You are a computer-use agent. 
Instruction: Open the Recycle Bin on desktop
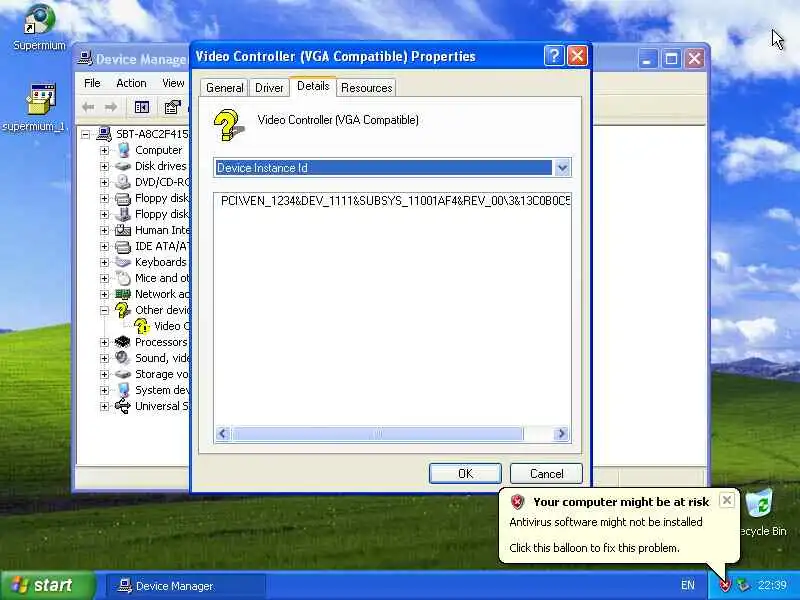762,512
